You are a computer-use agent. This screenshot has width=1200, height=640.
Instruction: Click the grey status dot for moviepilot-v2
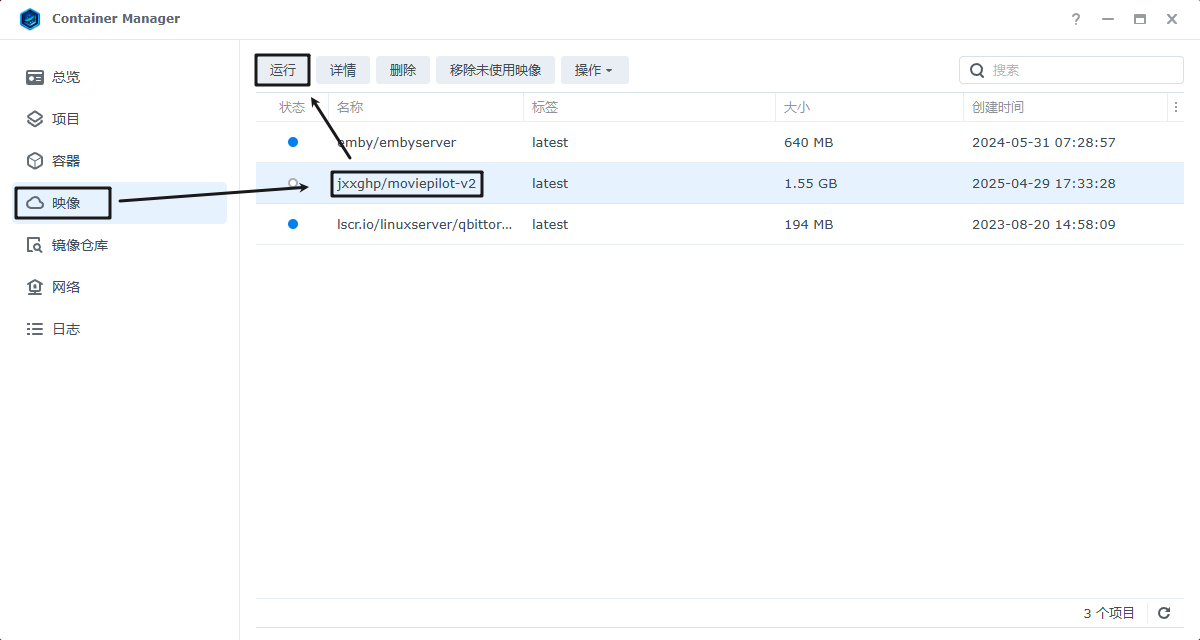click(x=293, y=183)
